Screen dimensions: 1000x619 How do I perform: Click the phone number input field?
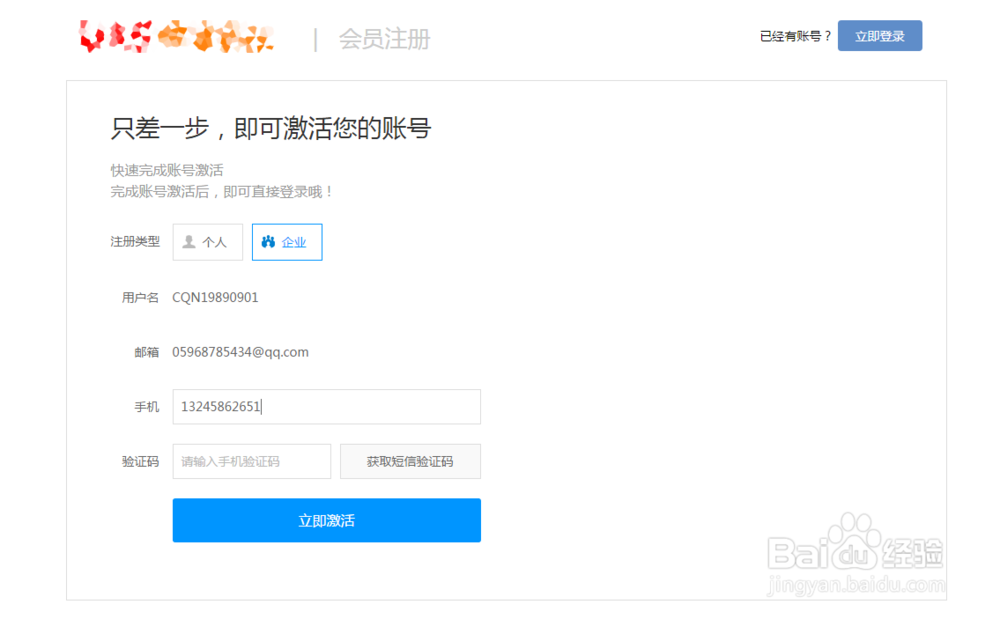326,406
